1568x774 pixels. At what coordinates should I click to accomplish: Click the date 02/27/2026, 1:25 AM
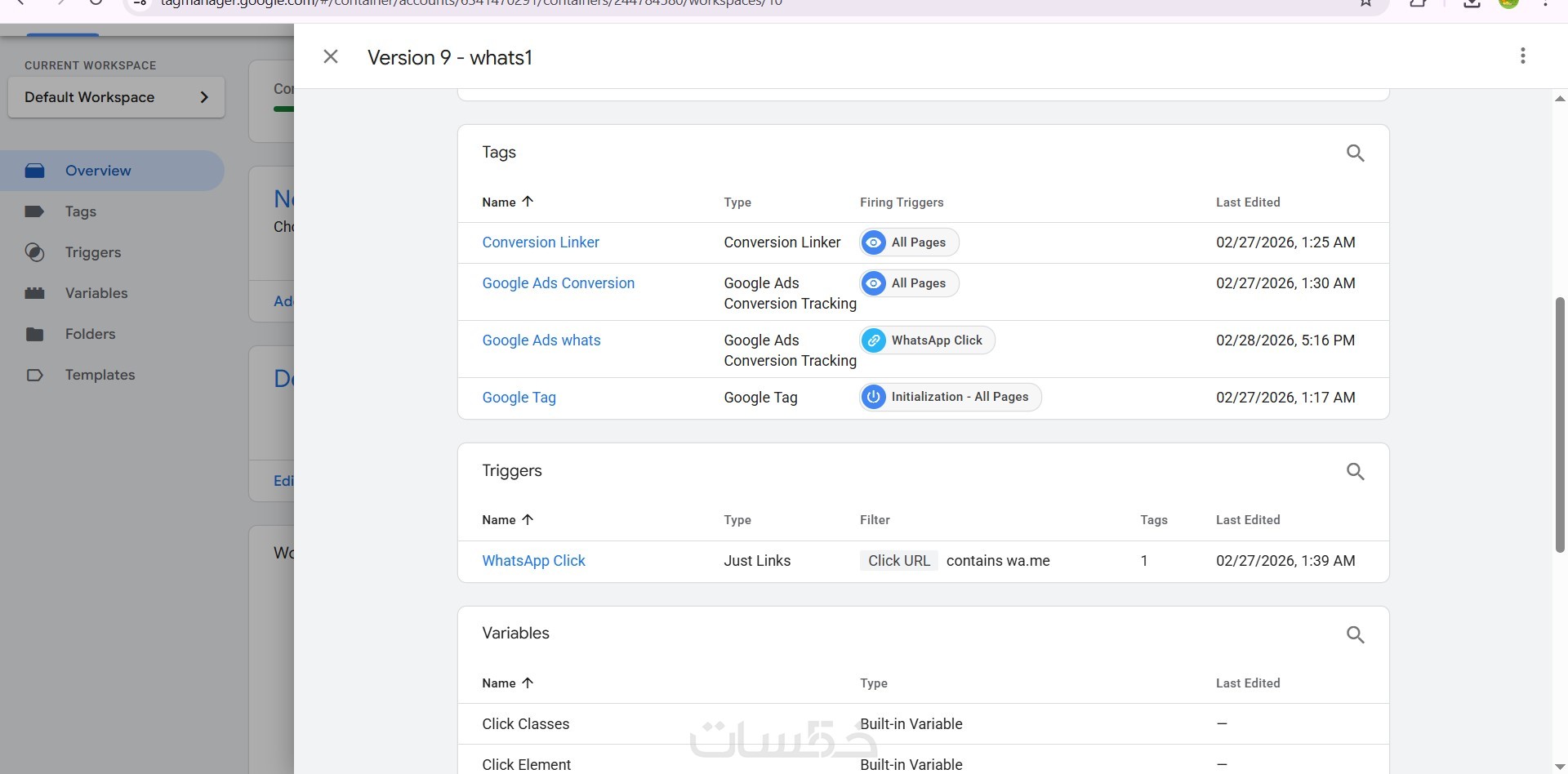pyautogui.click(x=1285, y=242)
